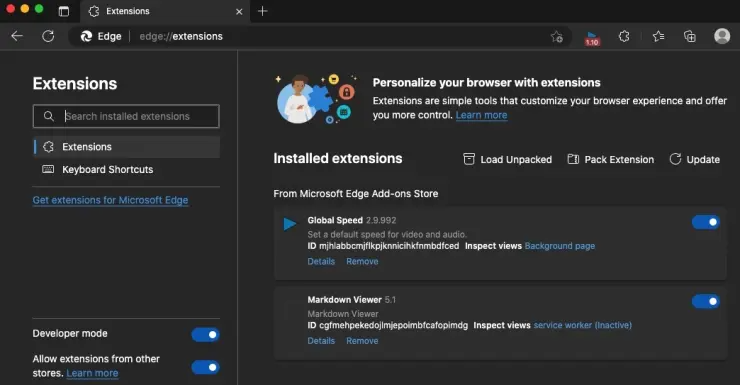Click the Markdown Viewer ID text
This screenshot has width=740, height=385.
(x=387, y=325)
